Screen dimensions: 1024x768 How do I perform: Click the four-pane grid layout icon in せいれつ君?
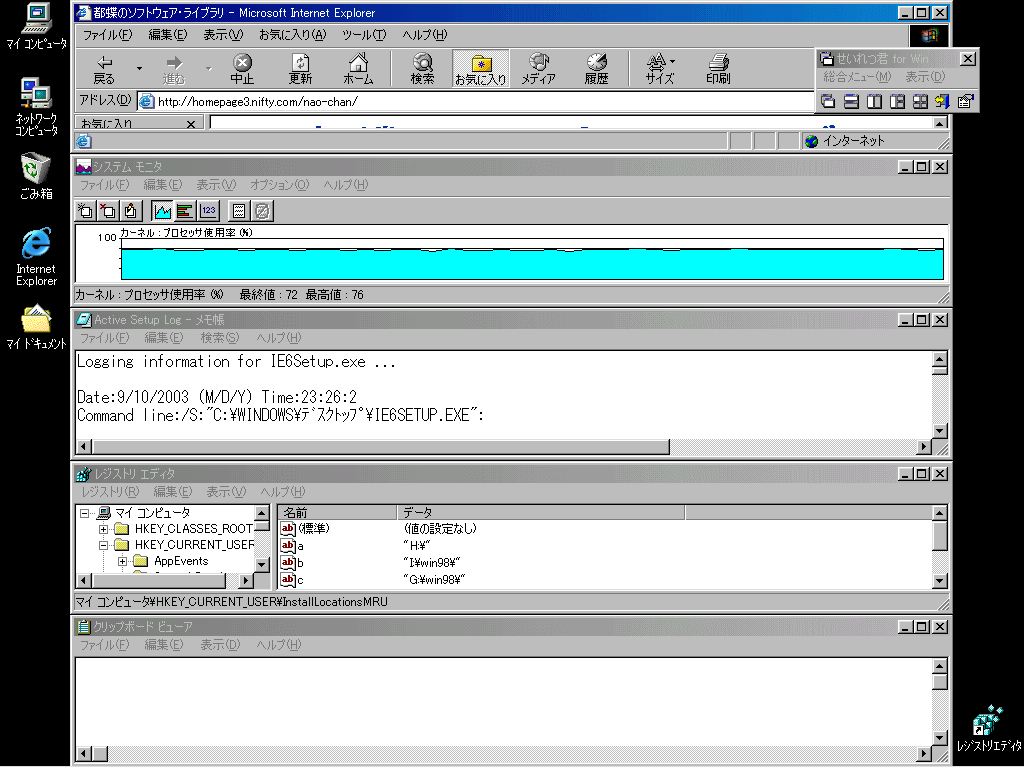click(920, 101)
